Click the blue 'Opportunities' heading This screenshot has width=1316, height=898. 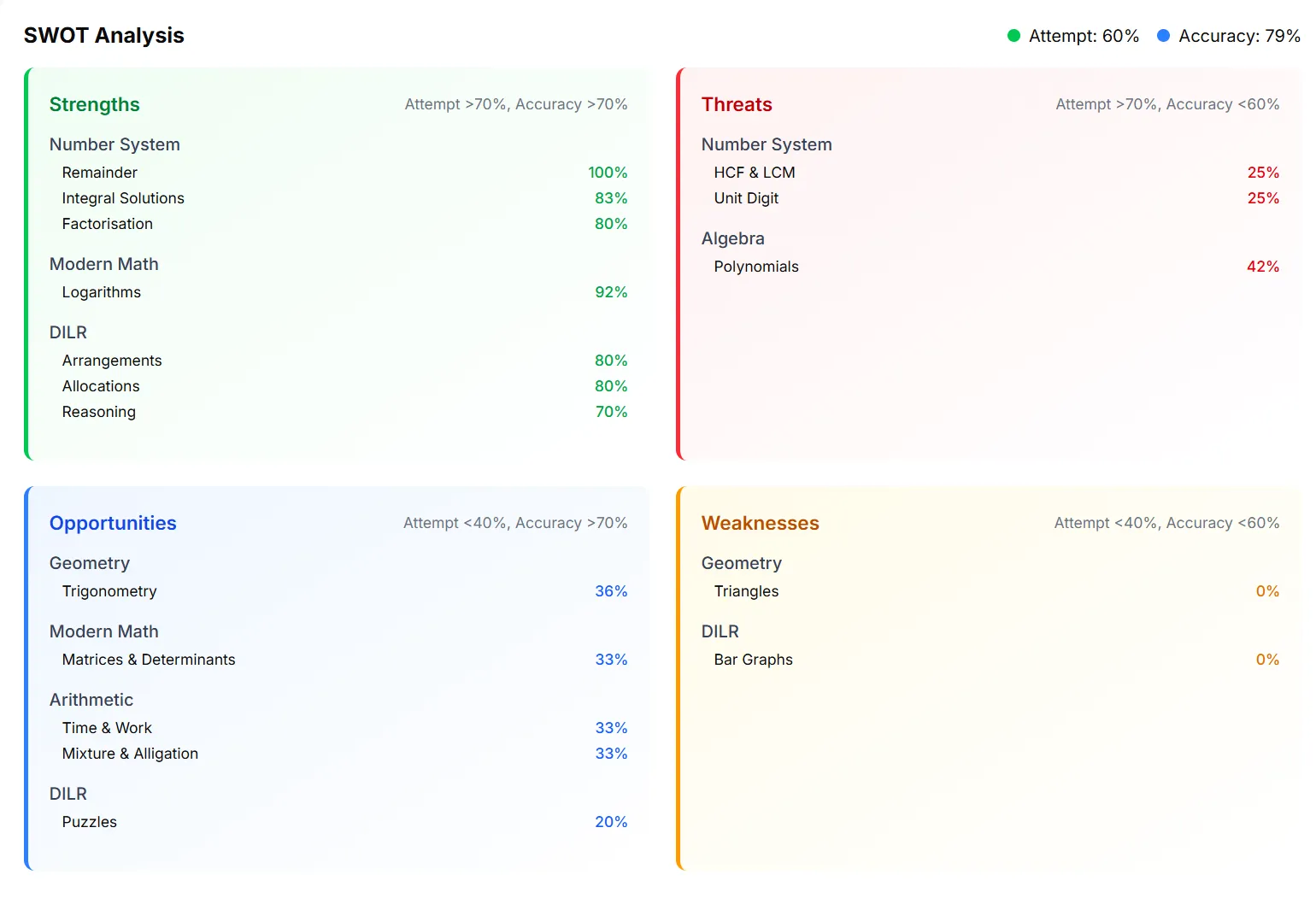point(113,523)
